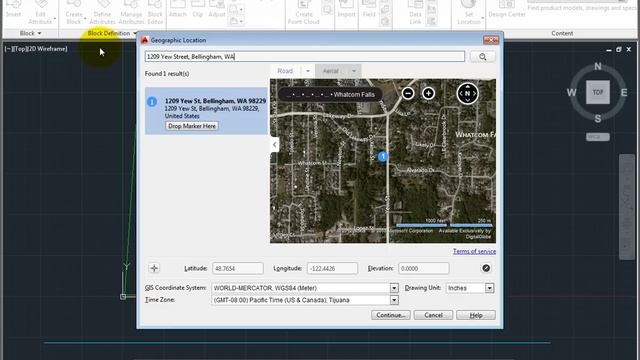Click the Define Attributes ribbon icon

point(102,12)
